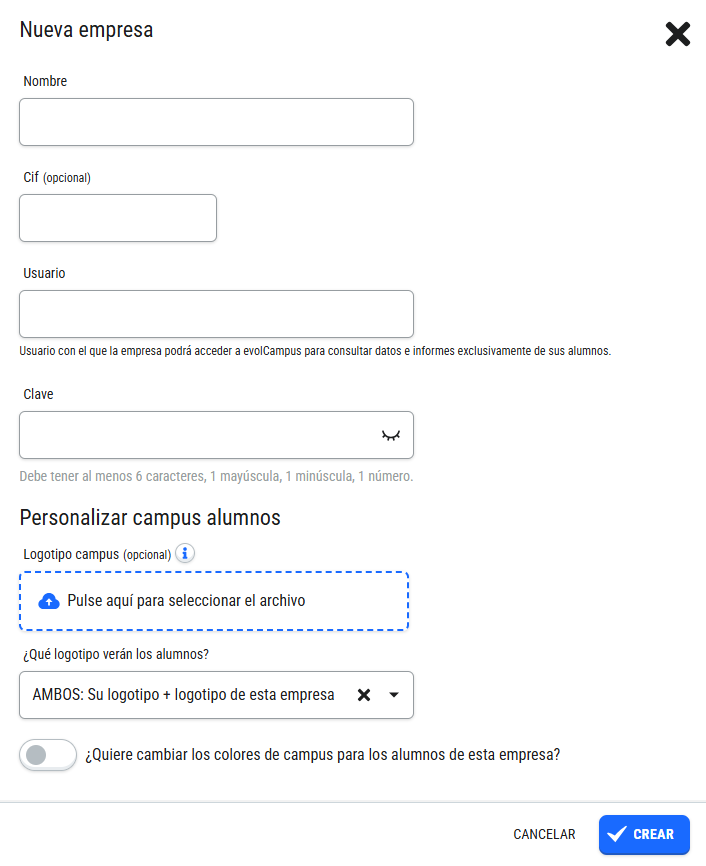Click the Nombre field label
This screenshot has height=866, width=706.
pyautogui.click(x=45, y=81)
